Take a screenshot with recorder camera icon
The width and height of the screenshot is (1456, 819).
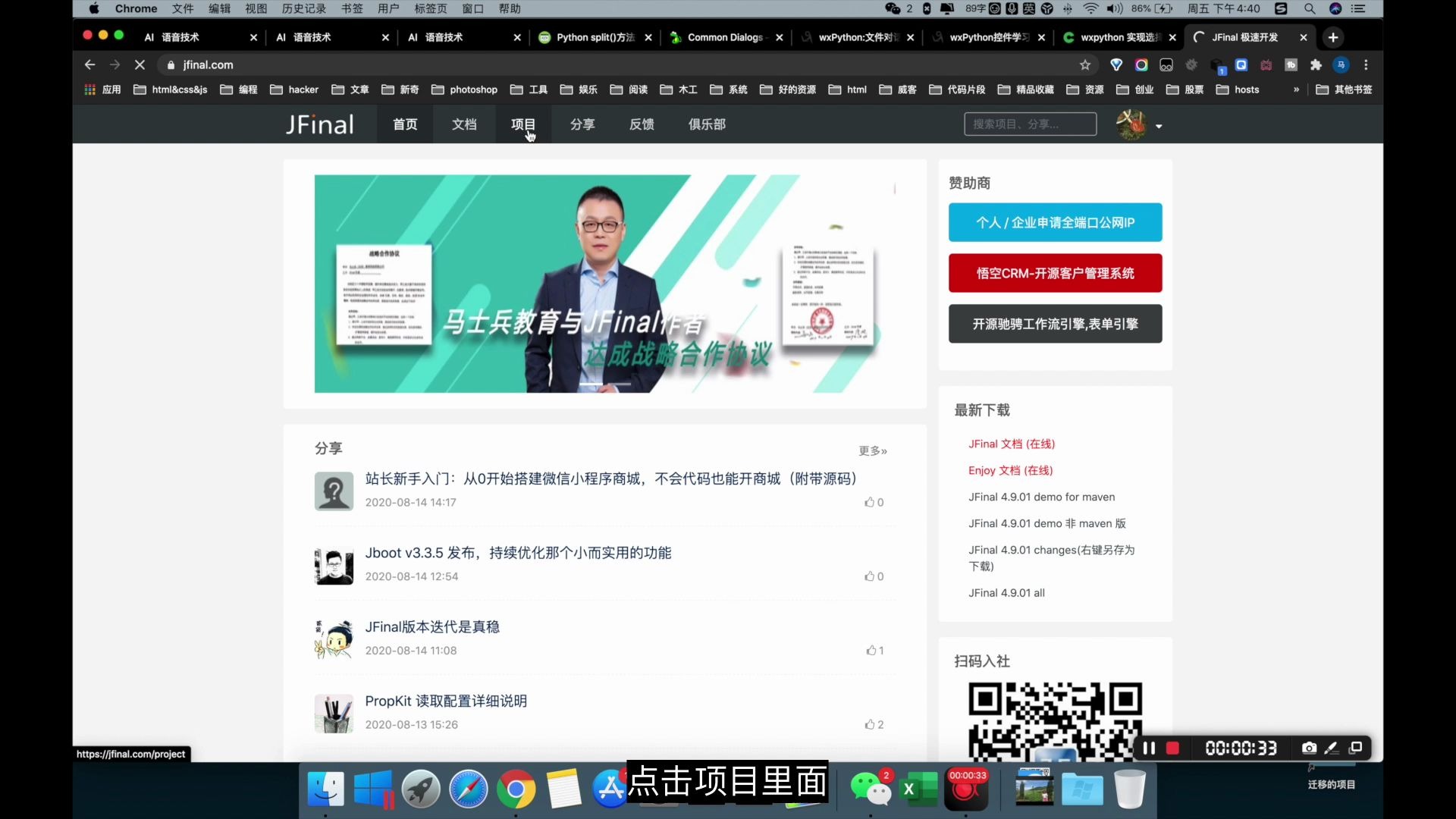[1309, 748]
